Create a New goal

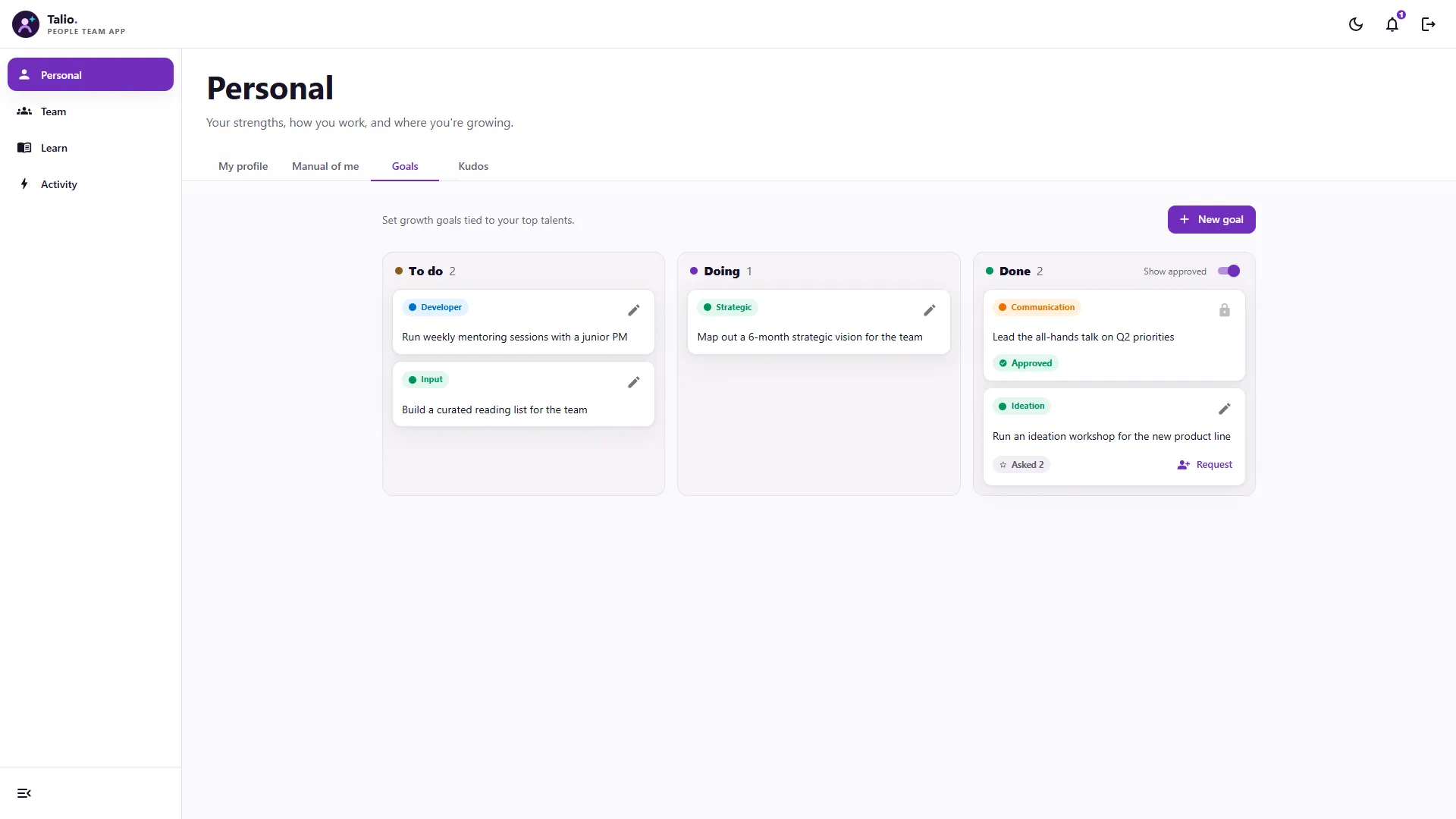1211,219
